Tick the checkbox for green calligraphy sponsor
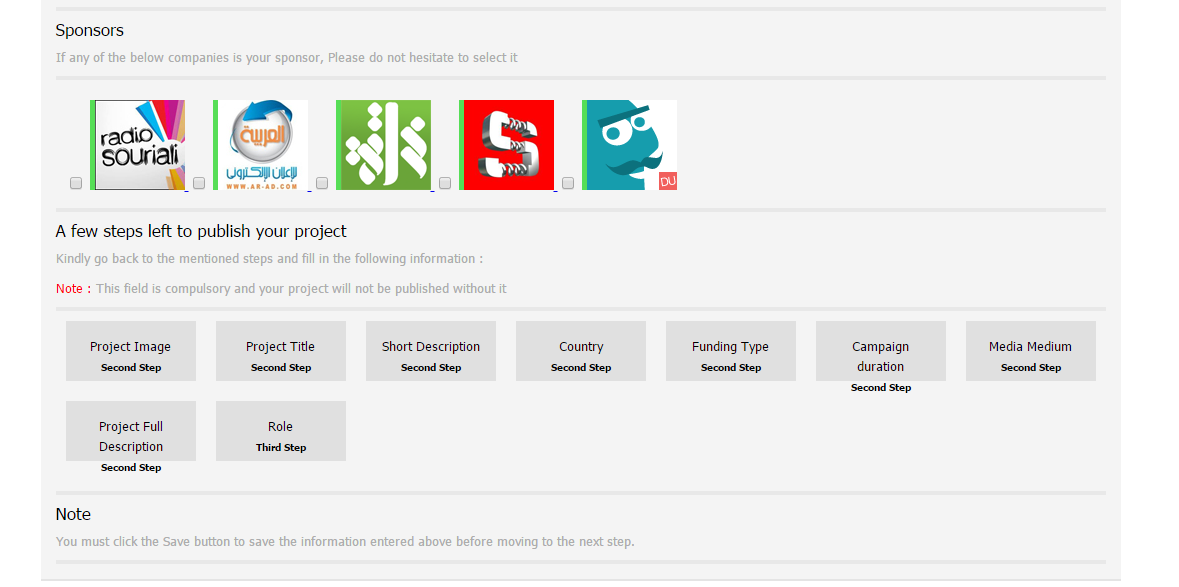Viewport: 1179px width, 587px height. point(322,183)
